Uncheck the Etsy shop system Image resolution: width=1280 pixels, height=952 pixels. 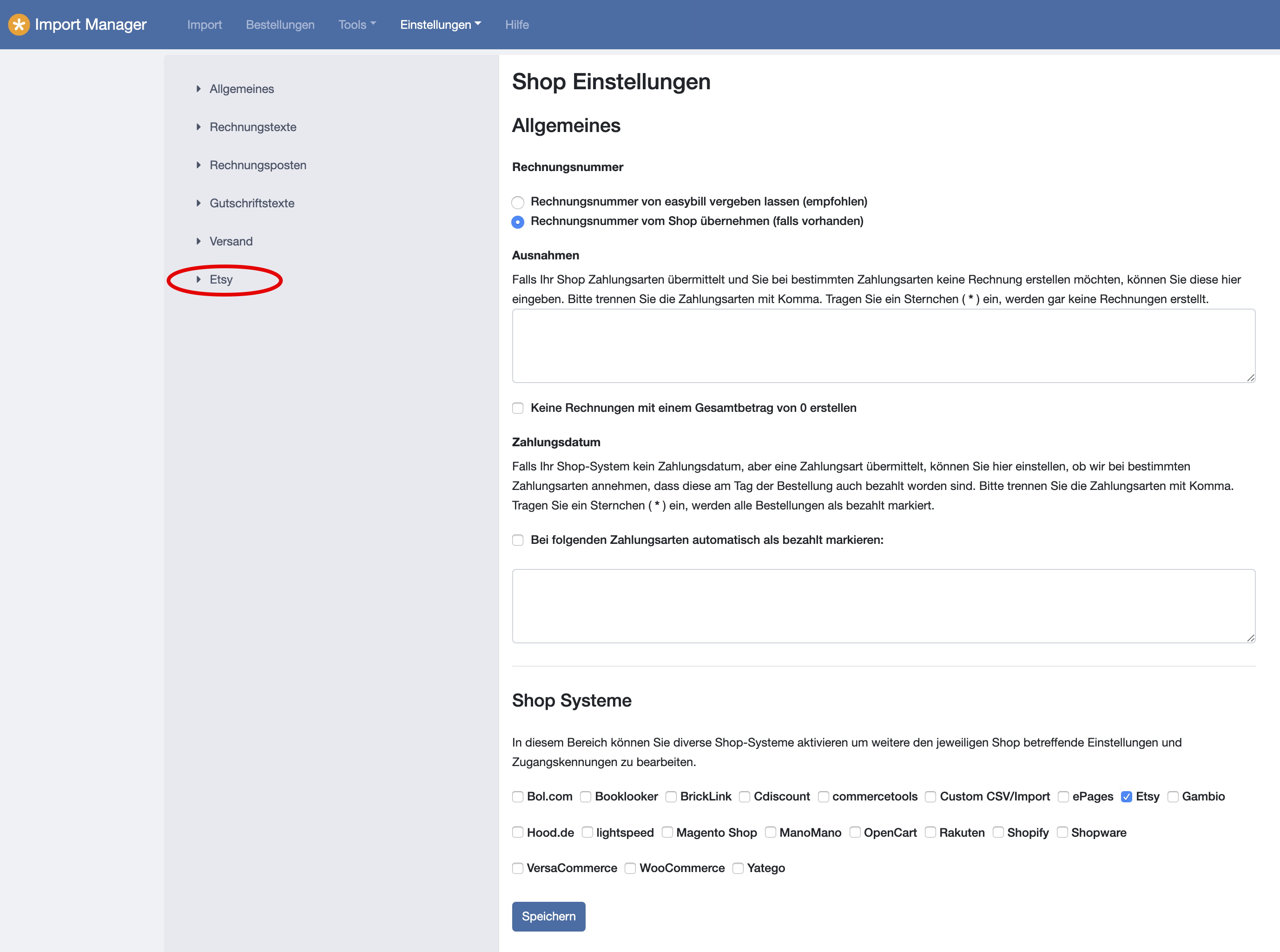point(1127,797)
